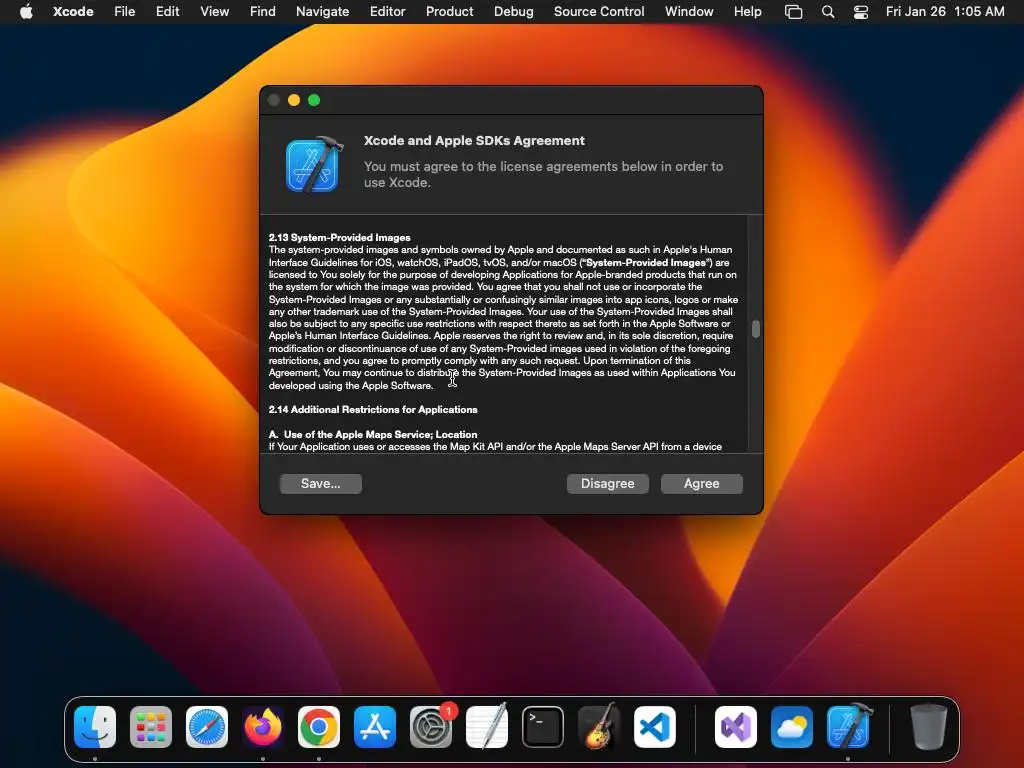This screenshot has width=1024, height=768.
Task: Launch Terminal from the Dock
Action: (543, 727)
